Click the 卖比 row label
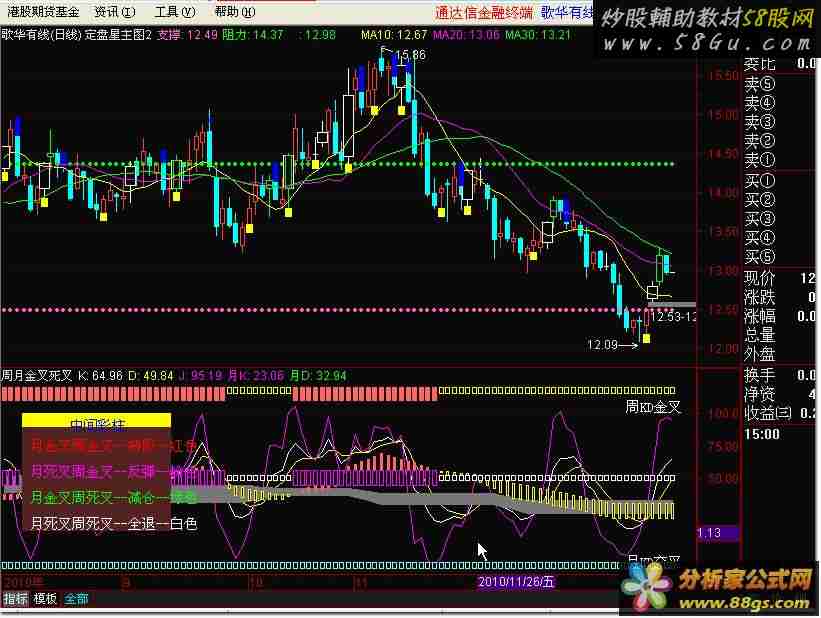Image resolution: width=821 pixels, height=618 pixels. click(759, 64)
